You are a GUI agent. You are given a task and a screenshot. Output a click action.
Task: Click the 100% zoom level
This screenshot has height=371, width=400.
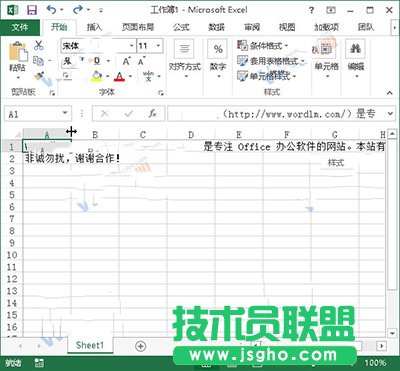pos(375,363)
